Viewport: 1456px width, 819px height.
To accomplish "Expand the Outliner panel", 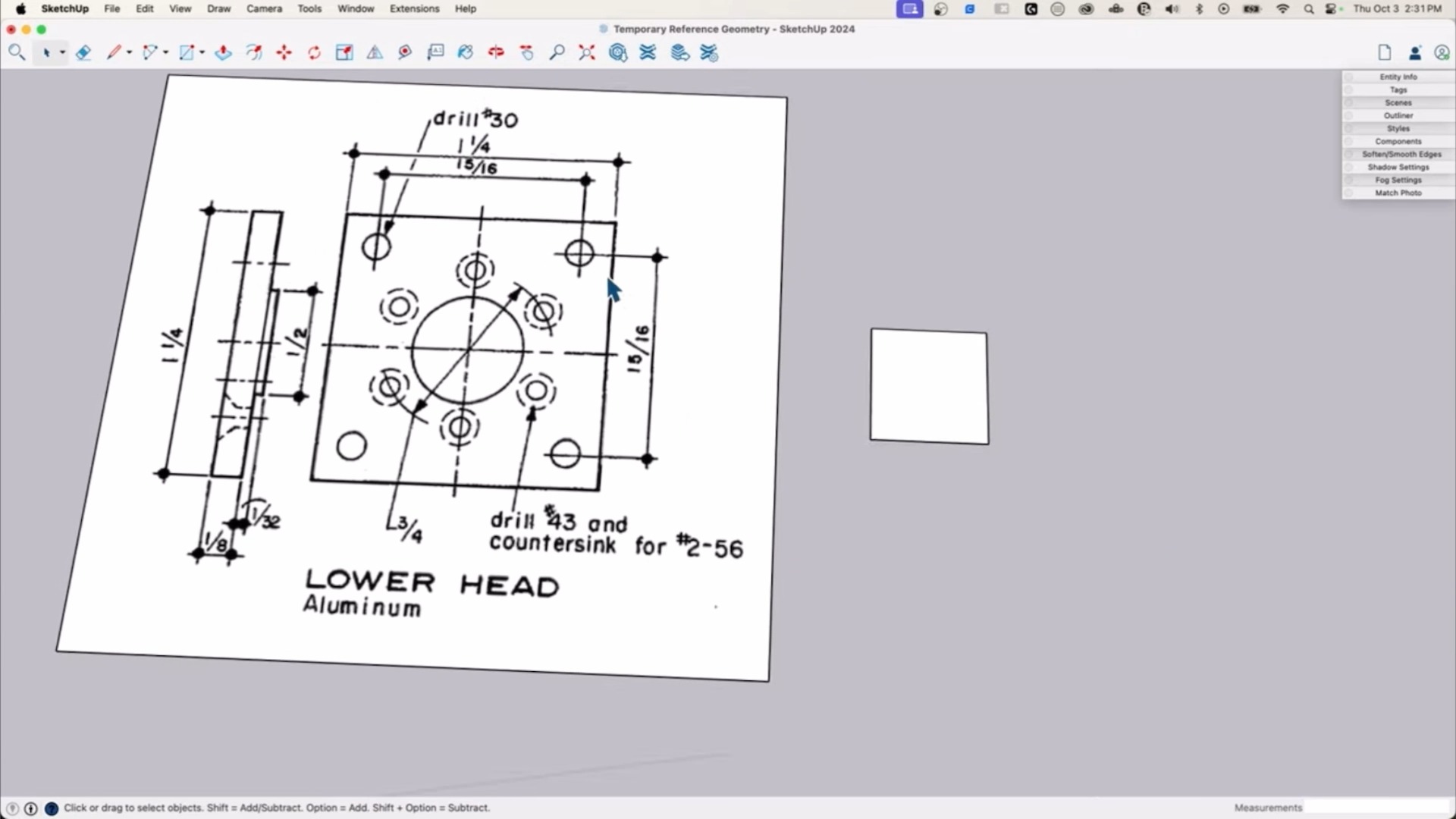I will tap(1398, 115).
